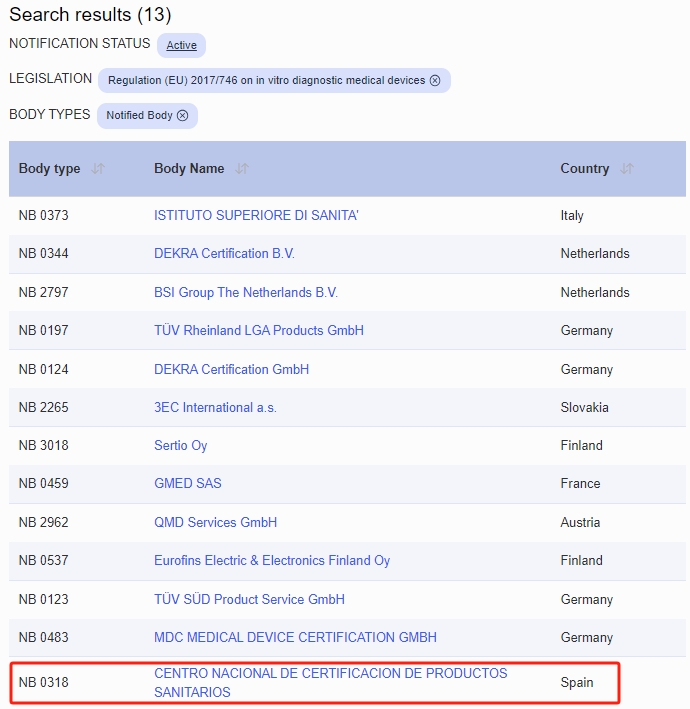Open DEKRA Certification GmbH link
Screen dimensions: 690x709
232,369
